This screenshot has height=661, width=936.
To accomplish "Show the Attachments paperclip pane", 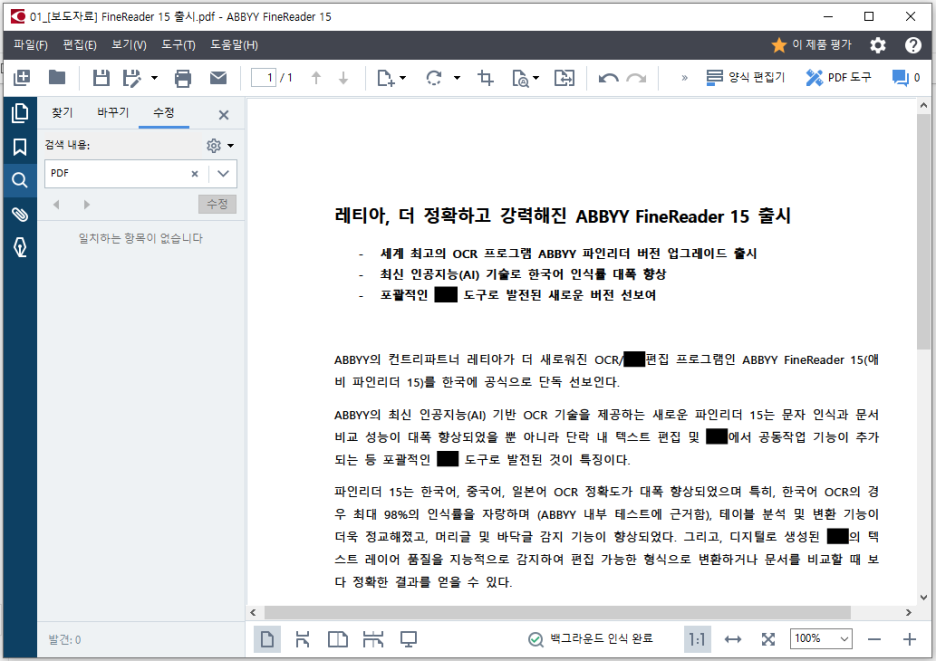I will click(20, 214).
